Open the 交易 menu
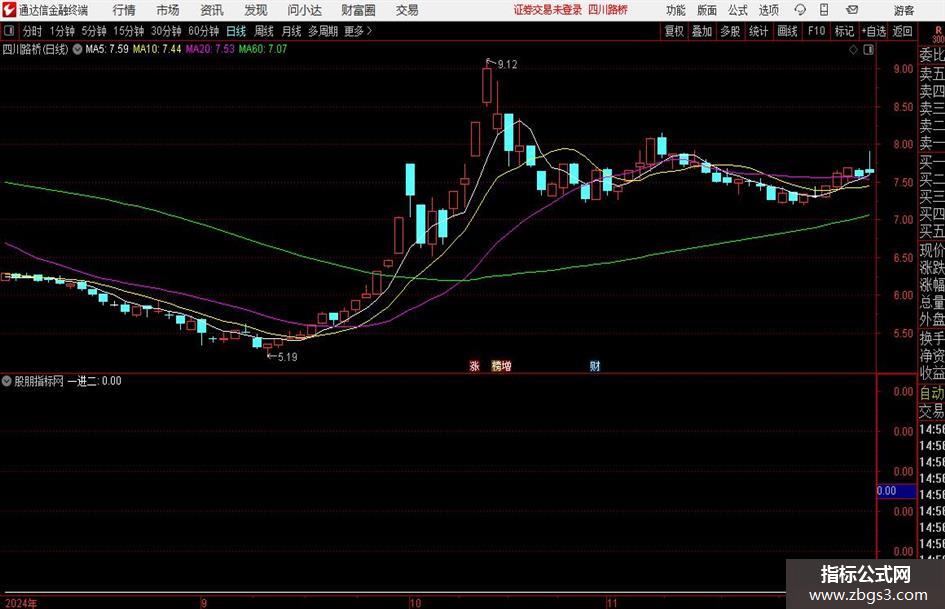This screenshot has width=945, height=609. point(407,10)
